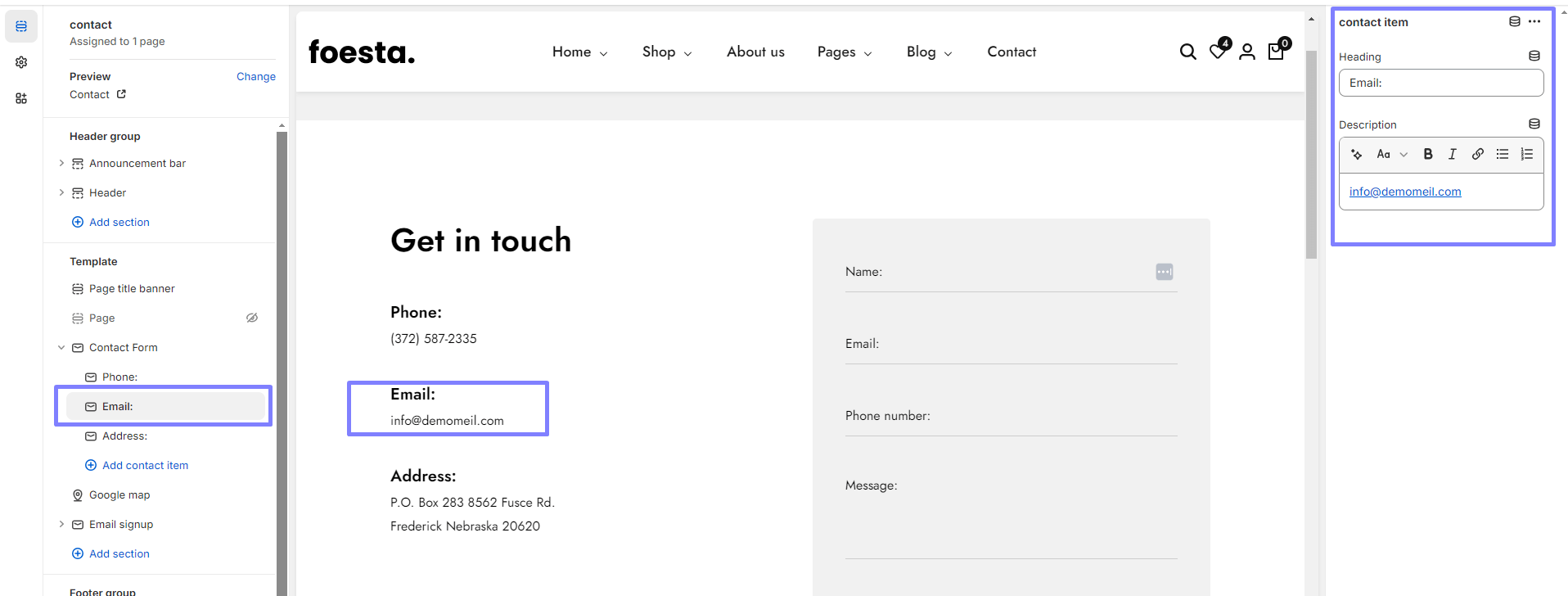
Task: Click the search magnifier icon in header
Action: pos(1187,52)
